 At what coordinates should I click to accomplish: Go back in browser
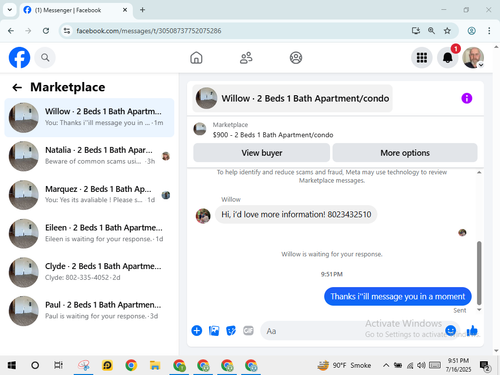click(x=11, y=31)
